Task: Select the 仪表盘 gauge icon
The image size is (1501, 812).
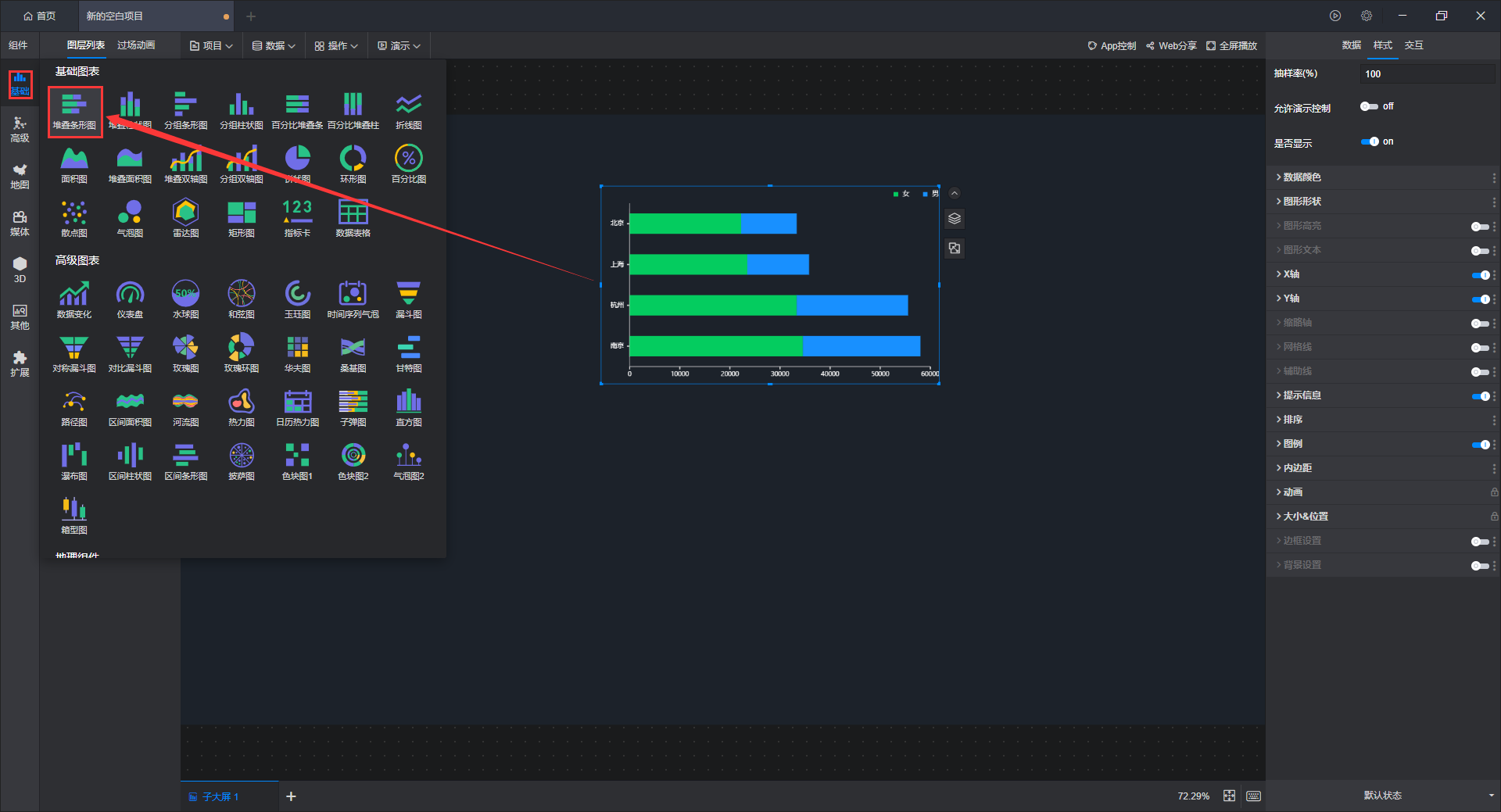Action: pos(130,300)
